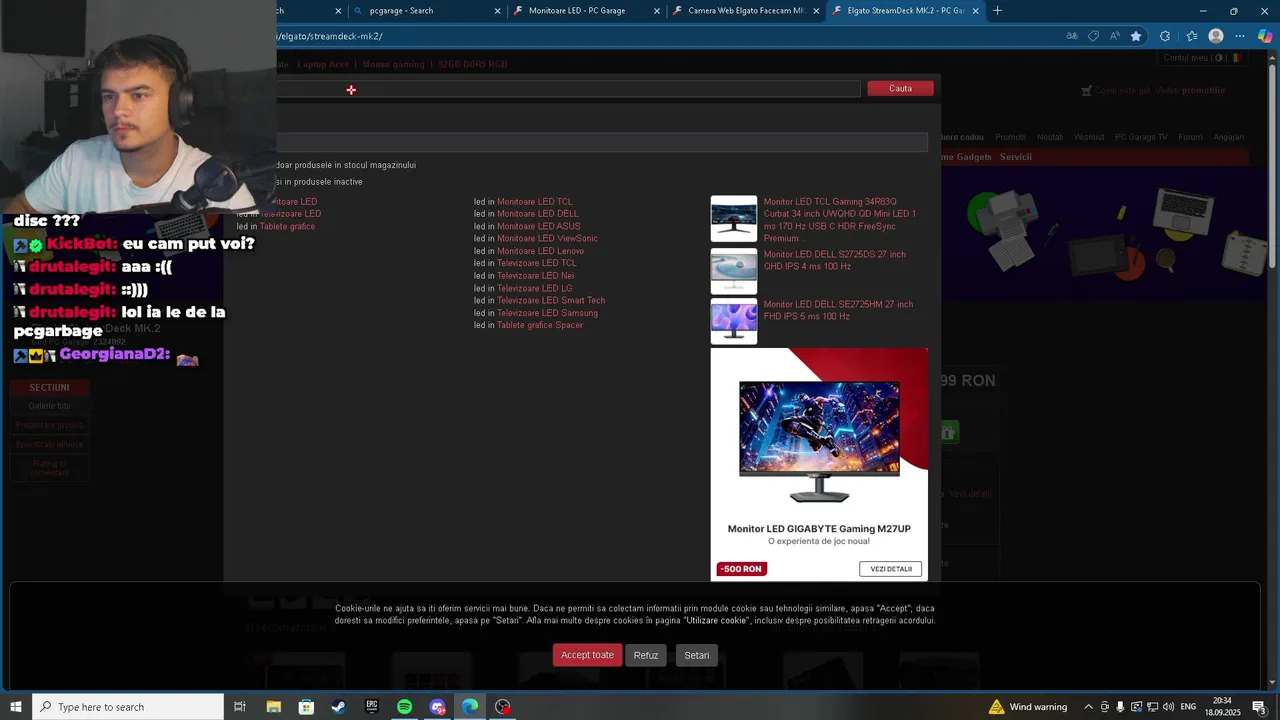Open the Monitoare LED ASUS suggestion
Image resolution: width=1280 pixels, height=720 pixels.
click(539, 226)
